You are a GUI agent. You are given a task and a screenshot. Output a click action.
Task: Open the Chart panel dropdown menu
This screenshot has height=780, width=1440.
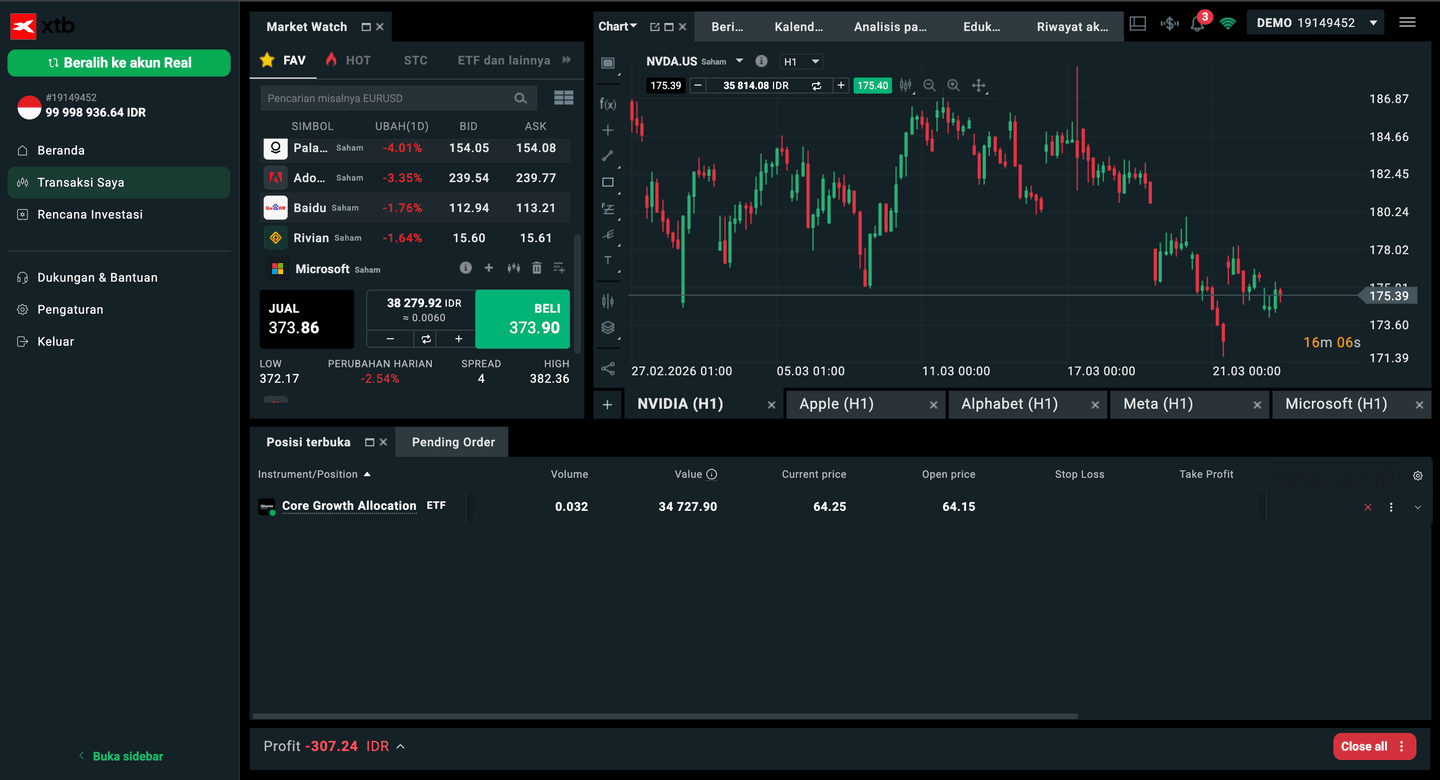(x=618, y=27)
